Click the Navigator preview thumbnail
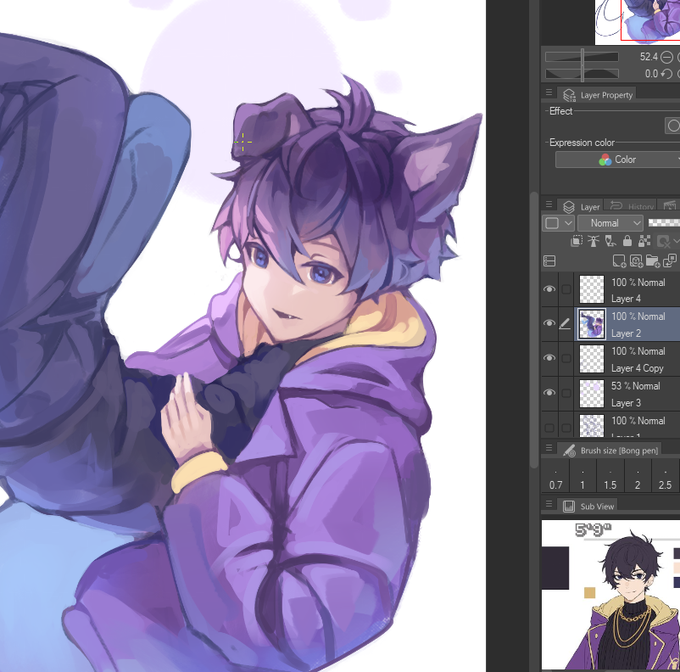680x672 pixels. coord(637,22)
